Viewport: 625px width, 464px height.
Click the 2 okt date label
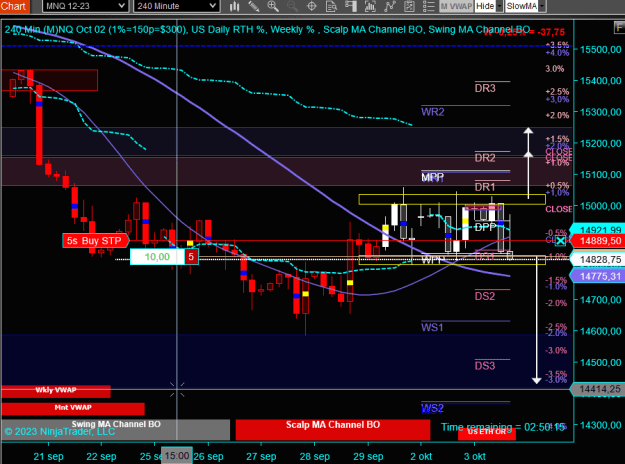coord(421,456)
